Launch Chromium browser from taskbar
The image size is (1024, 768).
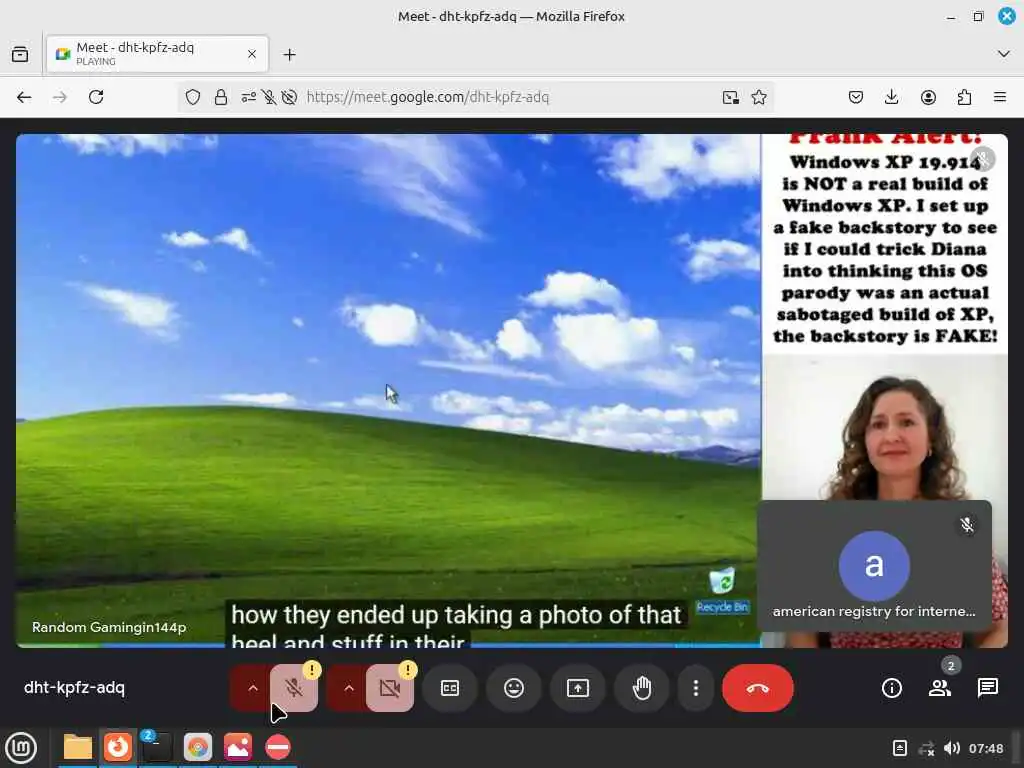198,747
